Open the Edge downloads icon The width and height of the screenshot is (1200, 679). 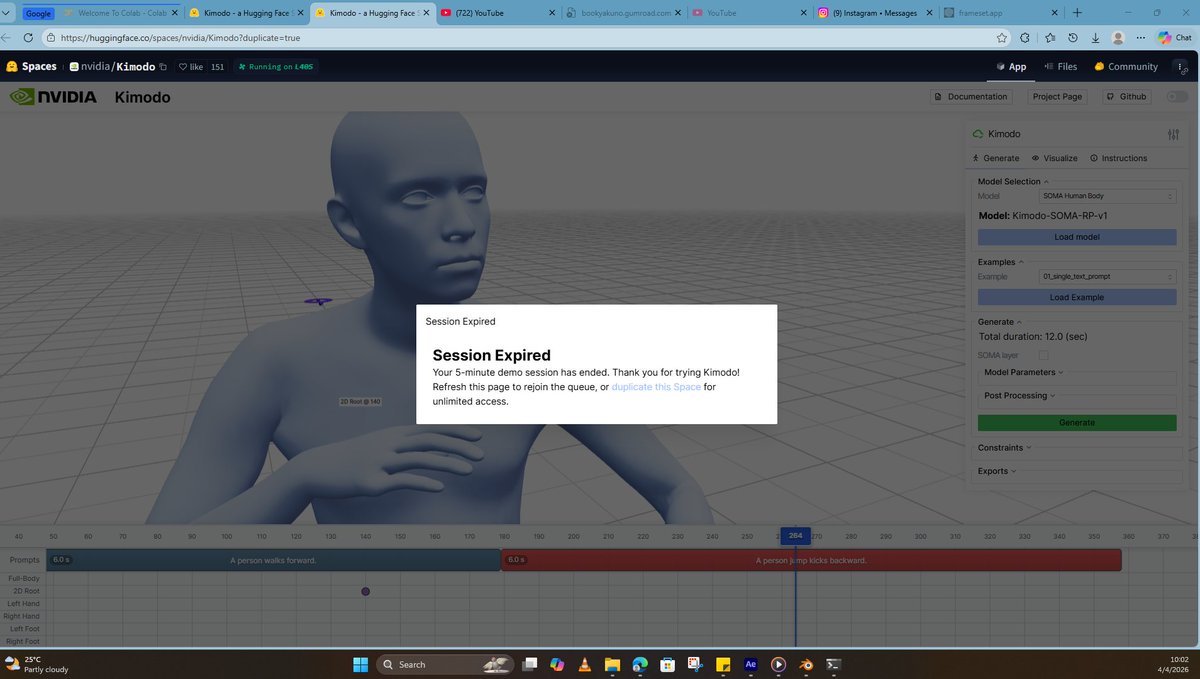point(1095,37)
